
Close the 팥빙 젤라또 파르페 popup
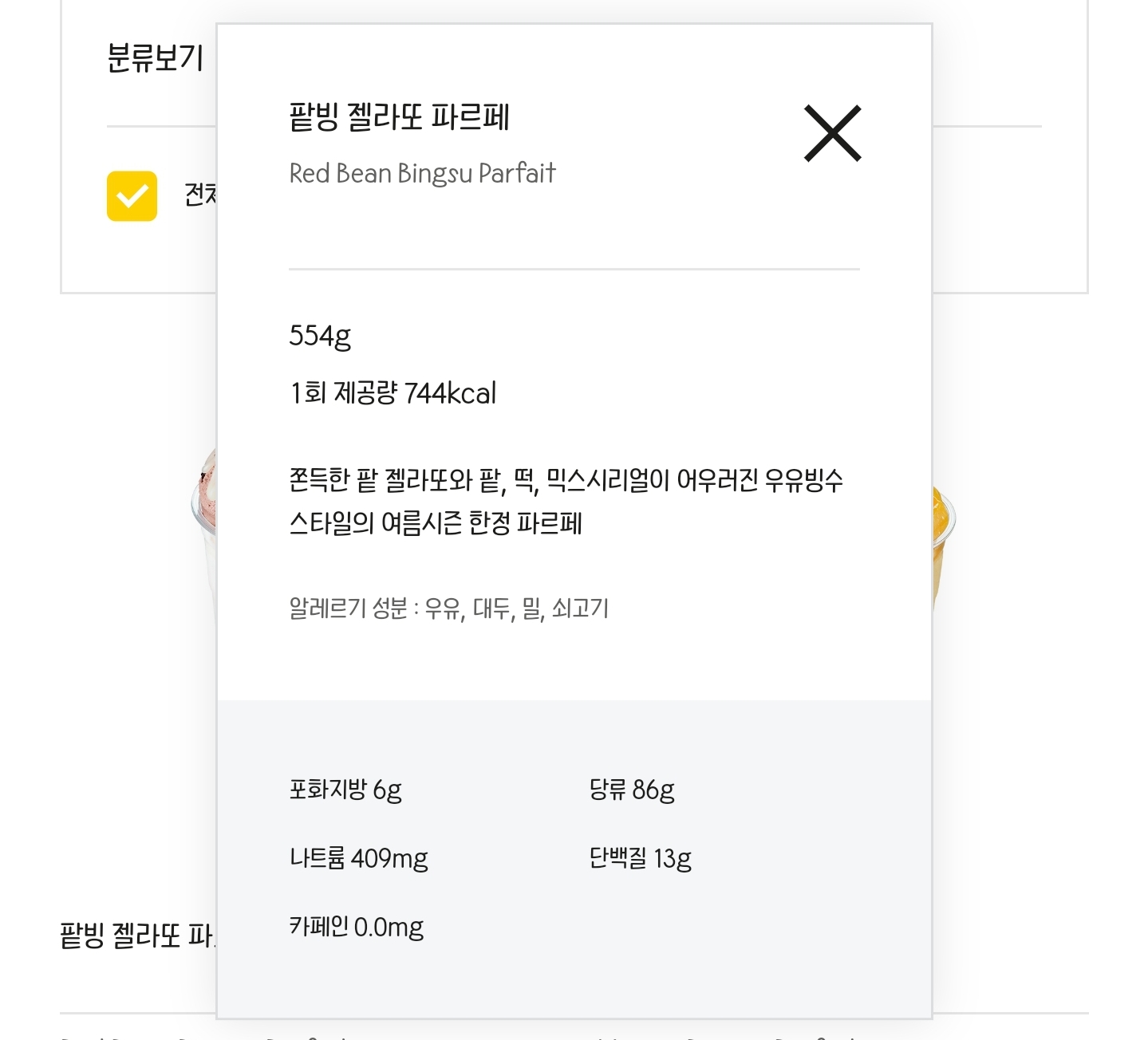[832, 133]
